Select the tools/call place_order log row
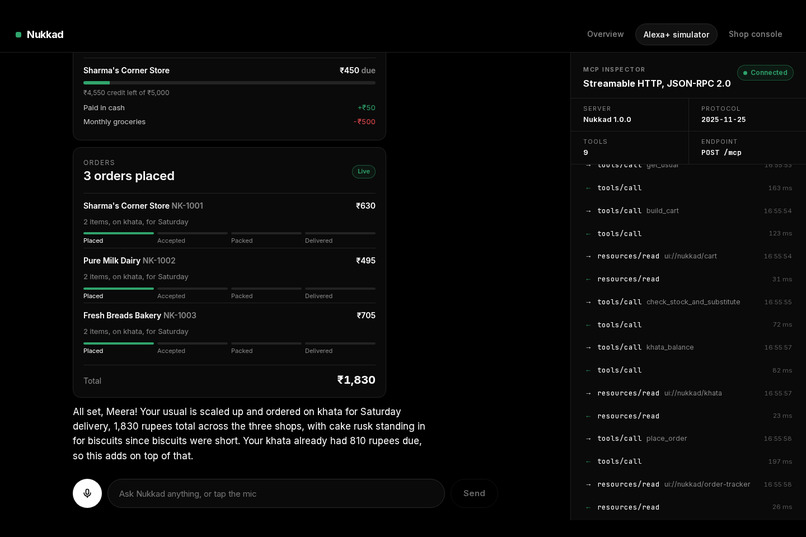 click(688, 438)
